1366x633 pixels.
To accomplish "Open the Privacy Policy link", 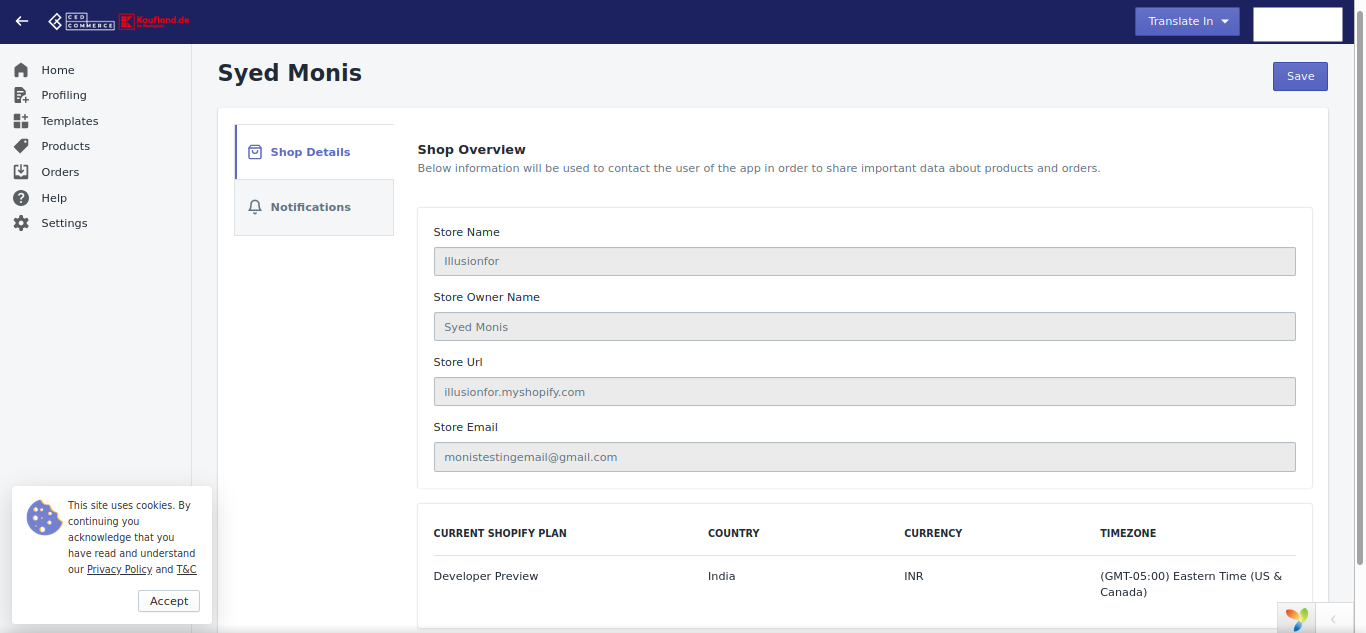I will click(x=119, y=569).
